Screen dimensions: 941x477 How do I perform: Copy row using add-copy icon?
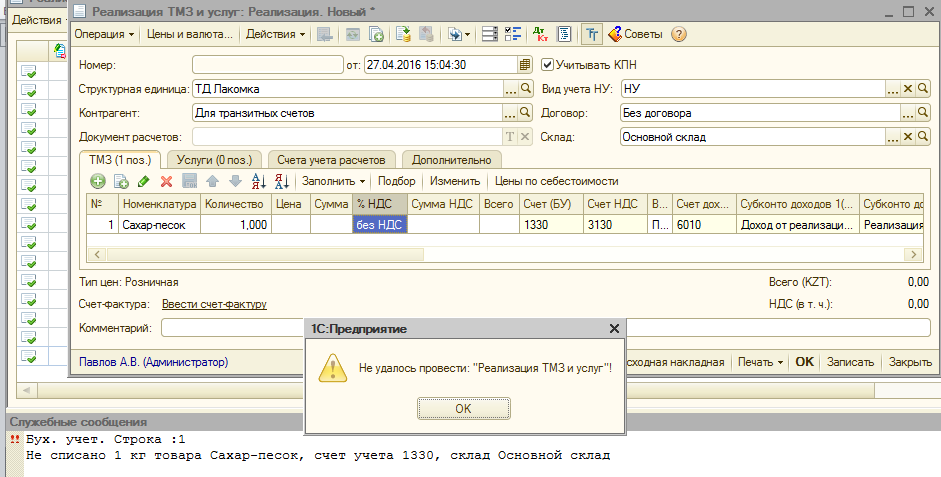pos(121,181)
